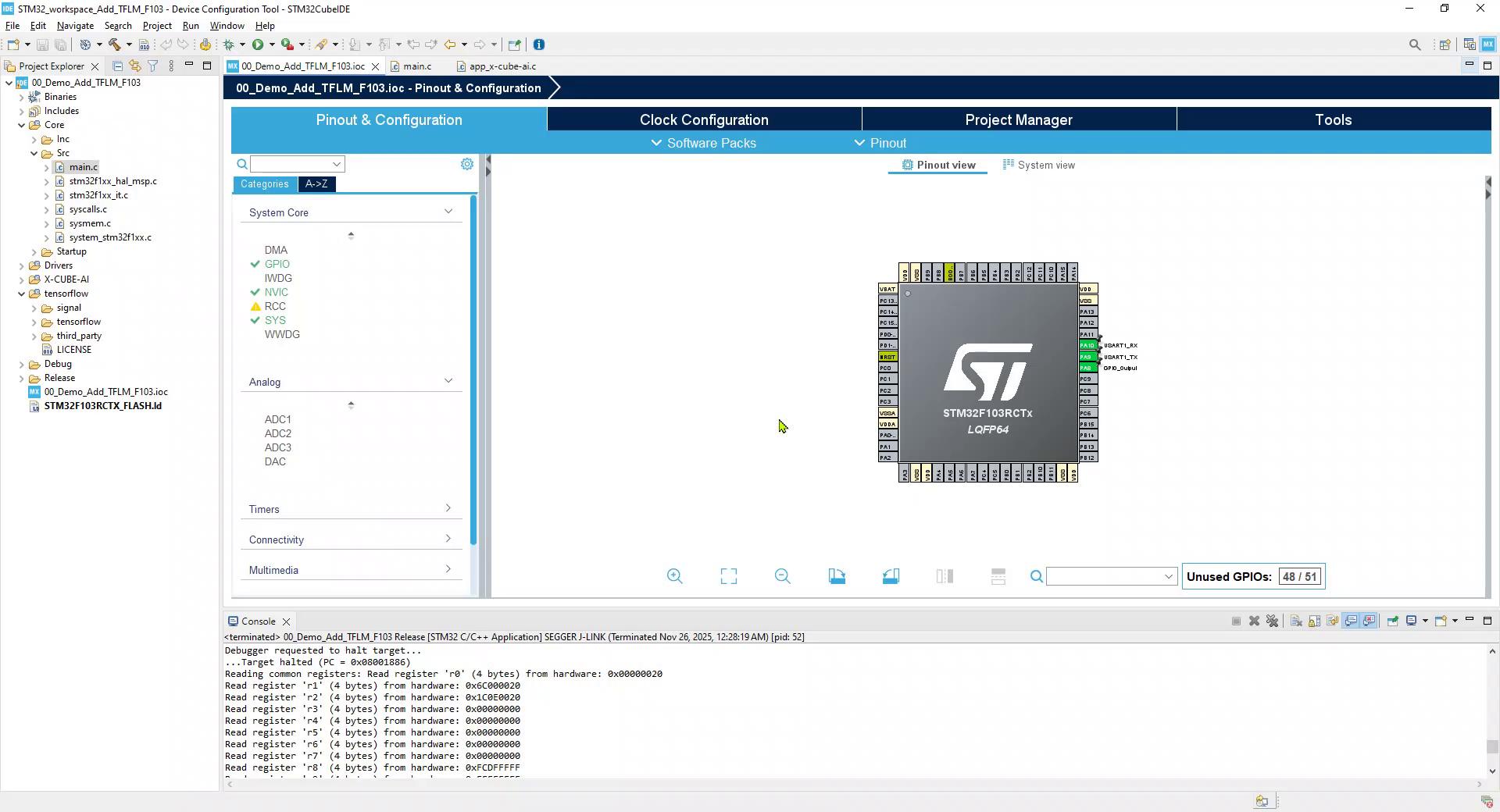1500x812 pixels.
Task: Start Debug with the bug icon
Action: [x=229, y=45]
